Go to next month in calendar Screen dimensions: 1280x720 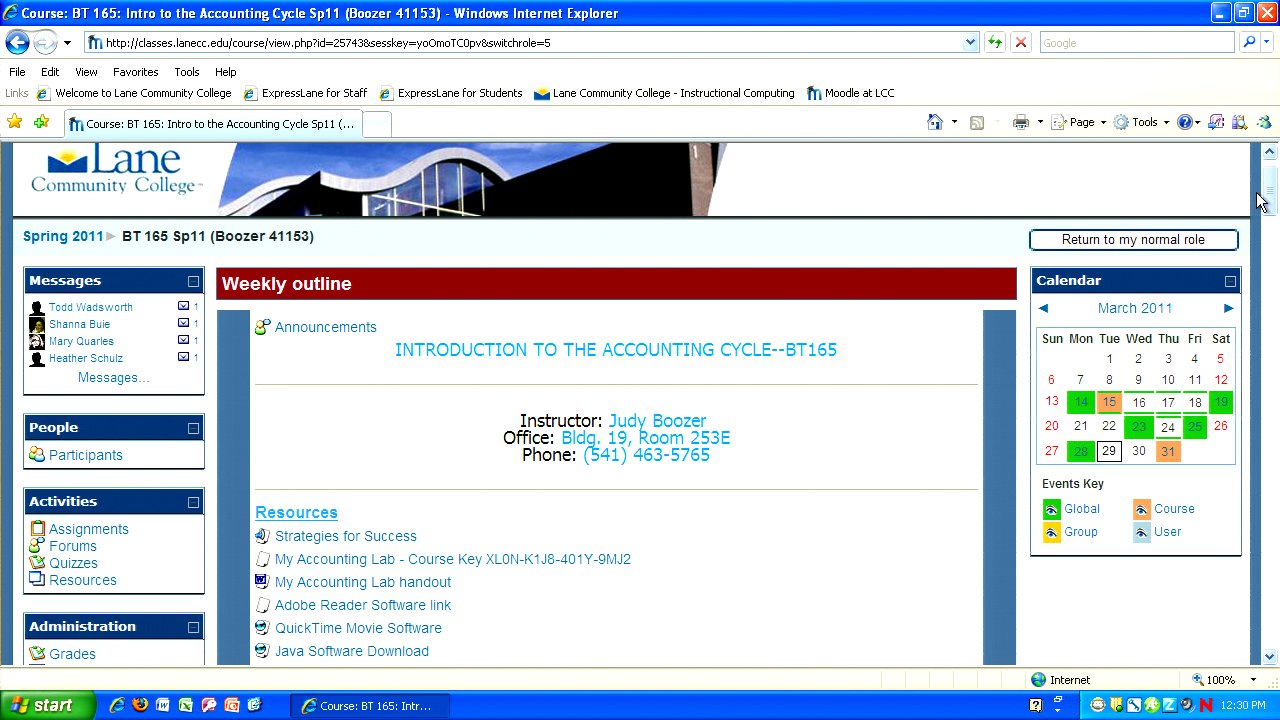(1228, 308)
